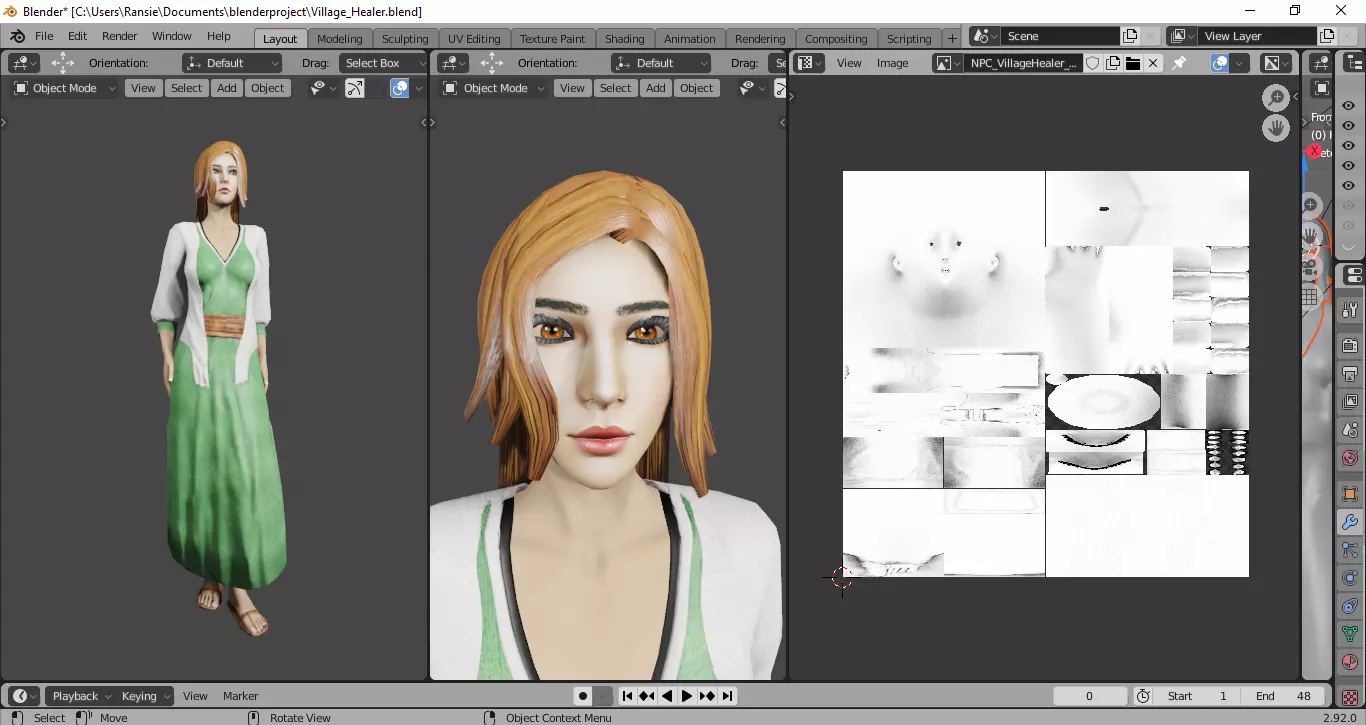Click Select button in middle viewport header
1366x725 pixels.
pyautogui.click(x=615, y=88)
